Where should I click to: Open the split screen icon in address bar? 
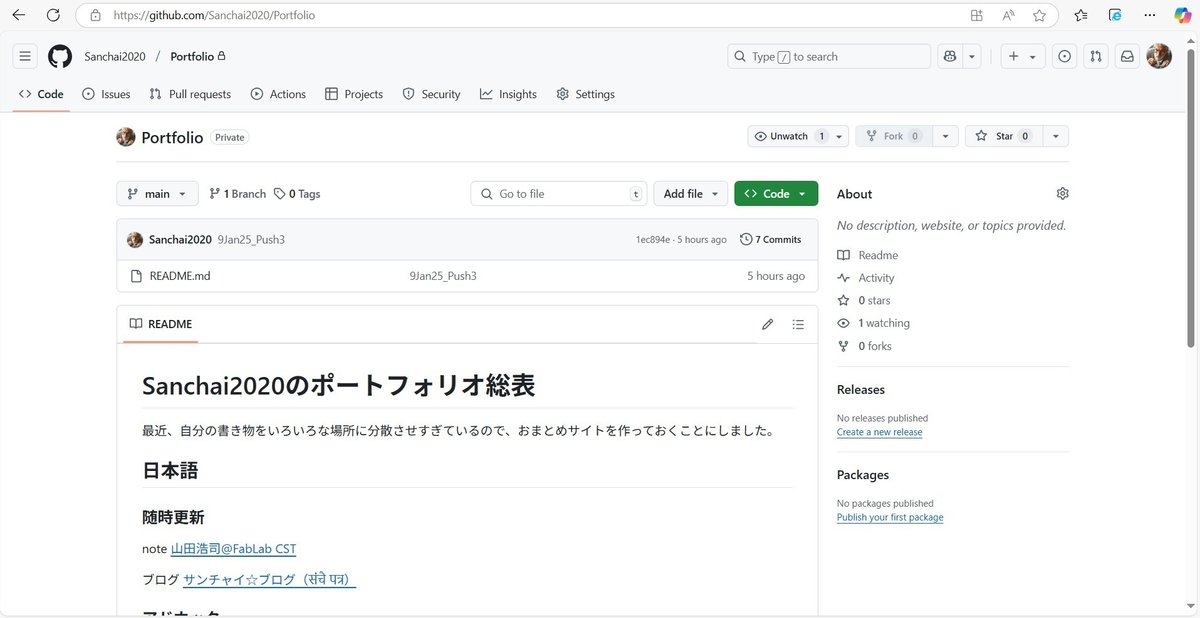click(x=976, y=15)
